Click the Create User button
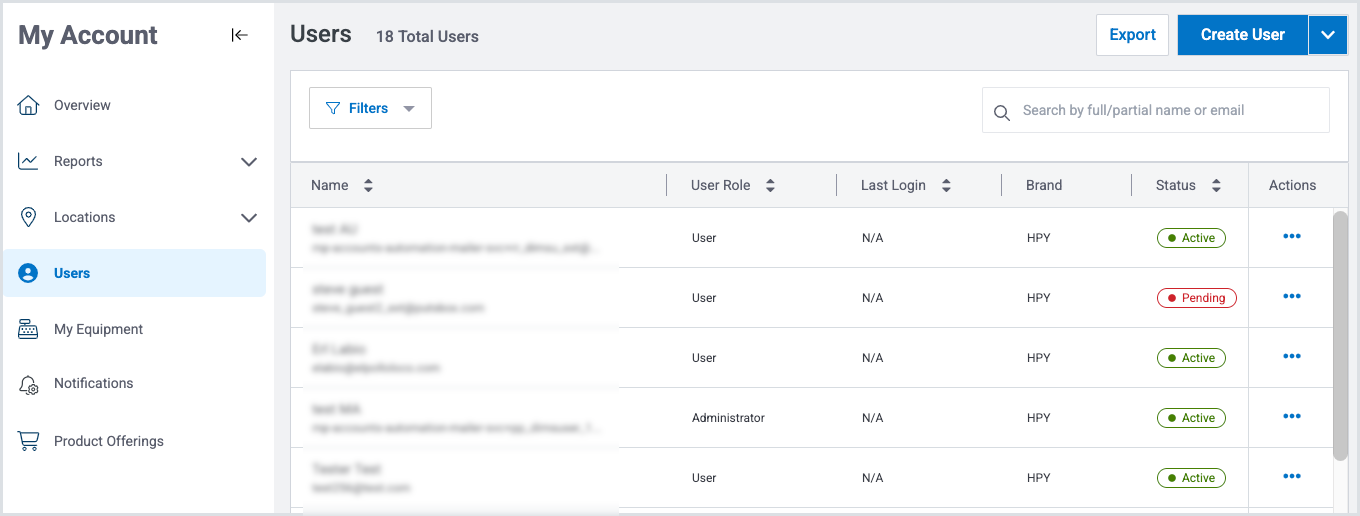Image resolution: width=1360 pixels, height=516 pixels. click(1242, 35)
